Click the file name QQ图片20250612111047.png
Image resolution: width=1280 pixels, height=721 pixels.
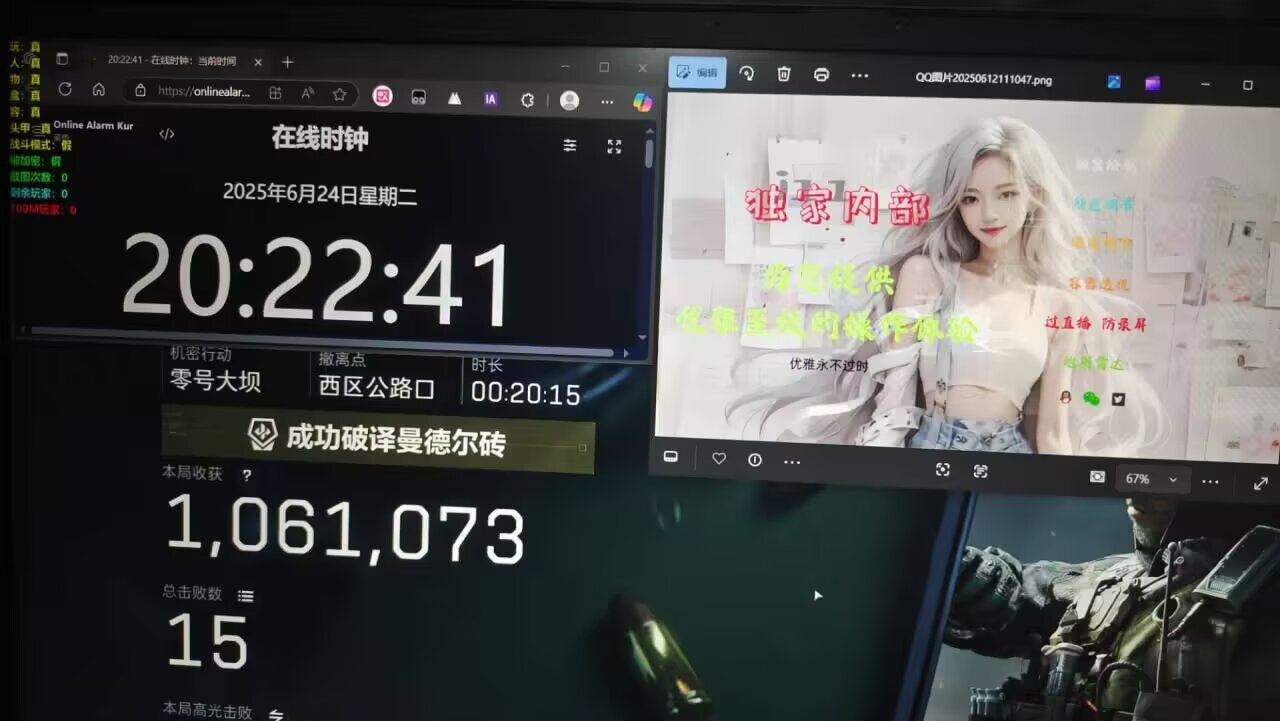(x=984, y=78)
